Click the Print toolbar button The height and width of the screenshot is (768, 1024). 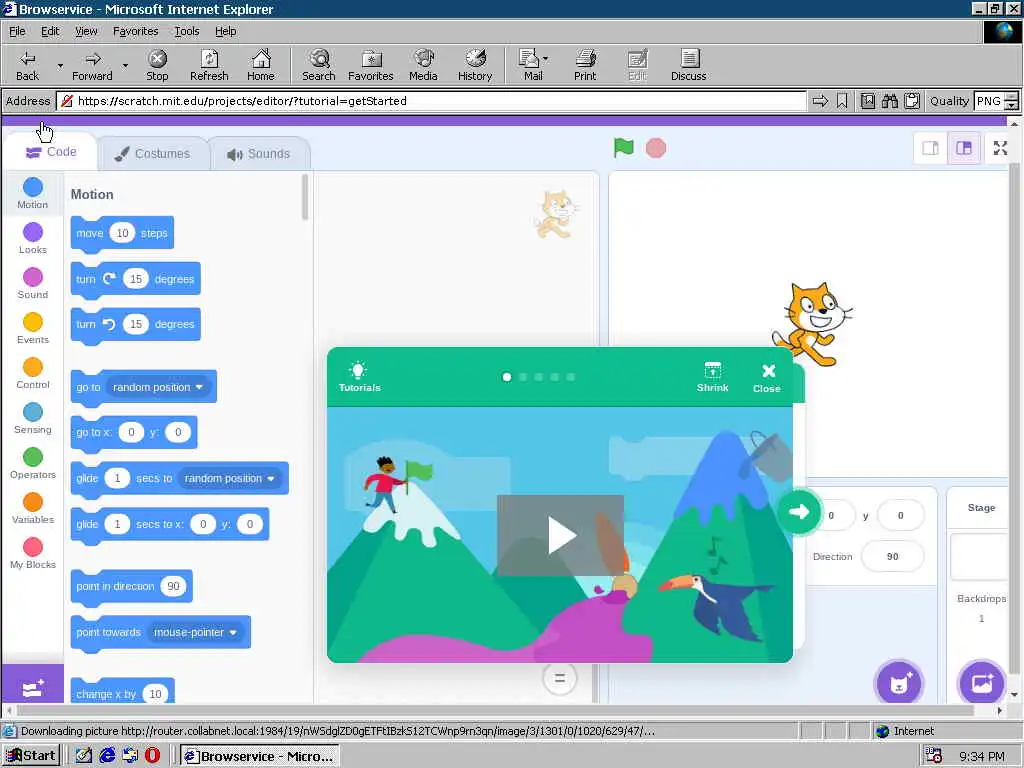585,65
